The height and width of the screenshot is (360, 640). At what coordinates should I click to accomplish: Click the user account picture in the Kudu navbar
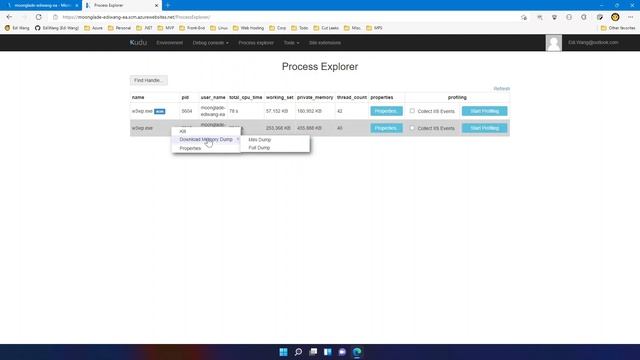click(553, 43)
